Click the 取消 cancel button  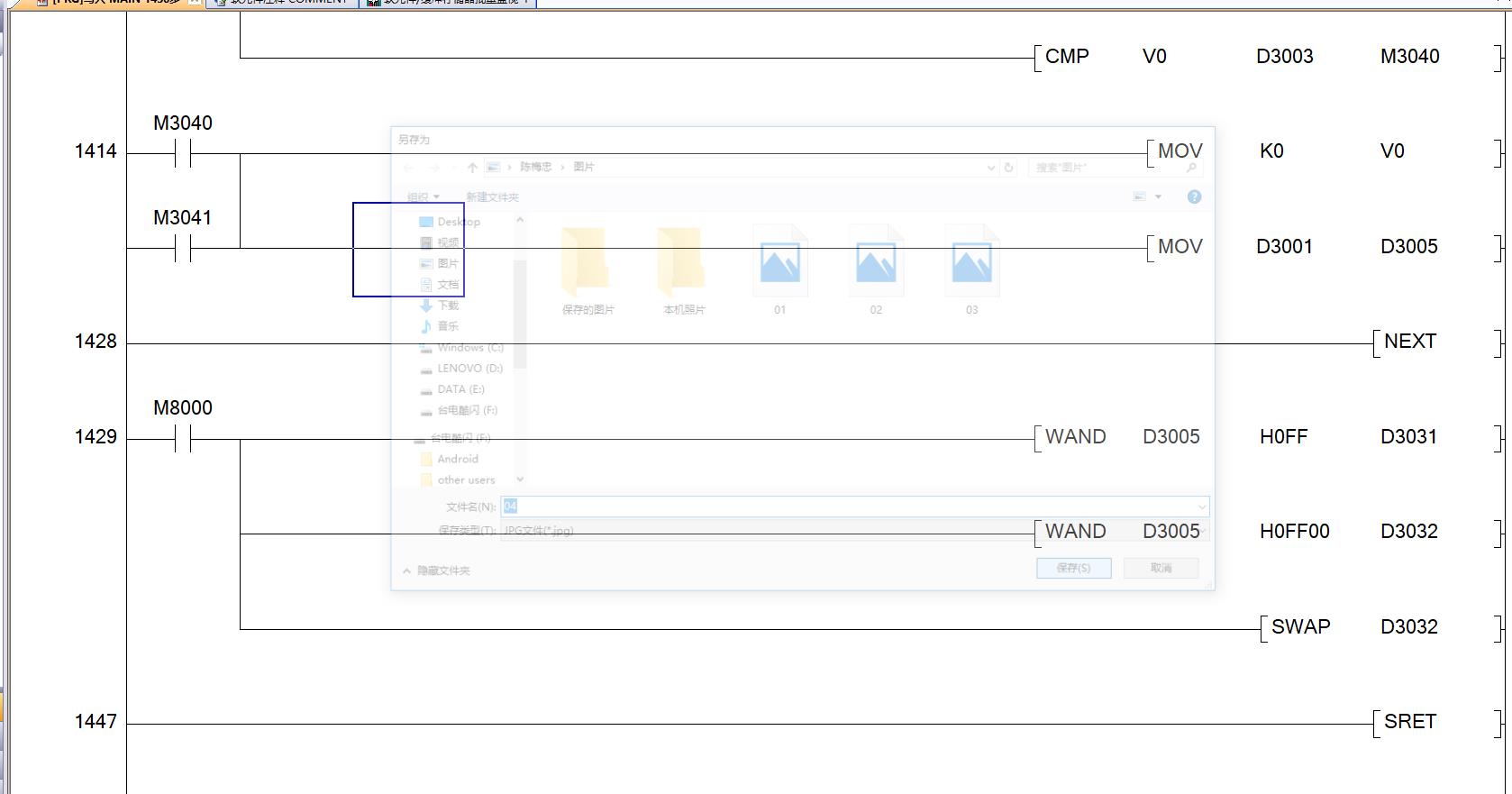pyautogui.click(x=1161, y=569)
